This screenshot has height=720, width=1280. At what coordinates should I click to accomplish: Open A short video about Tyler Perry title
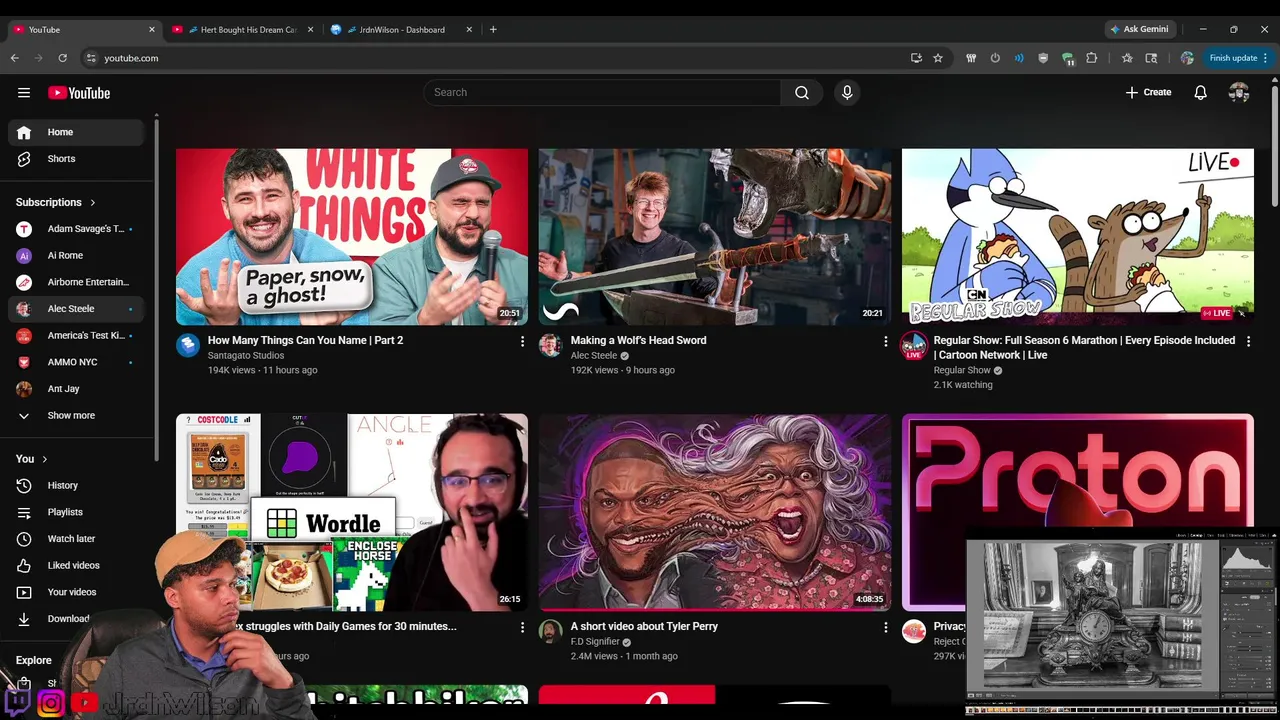coord(644,627)
